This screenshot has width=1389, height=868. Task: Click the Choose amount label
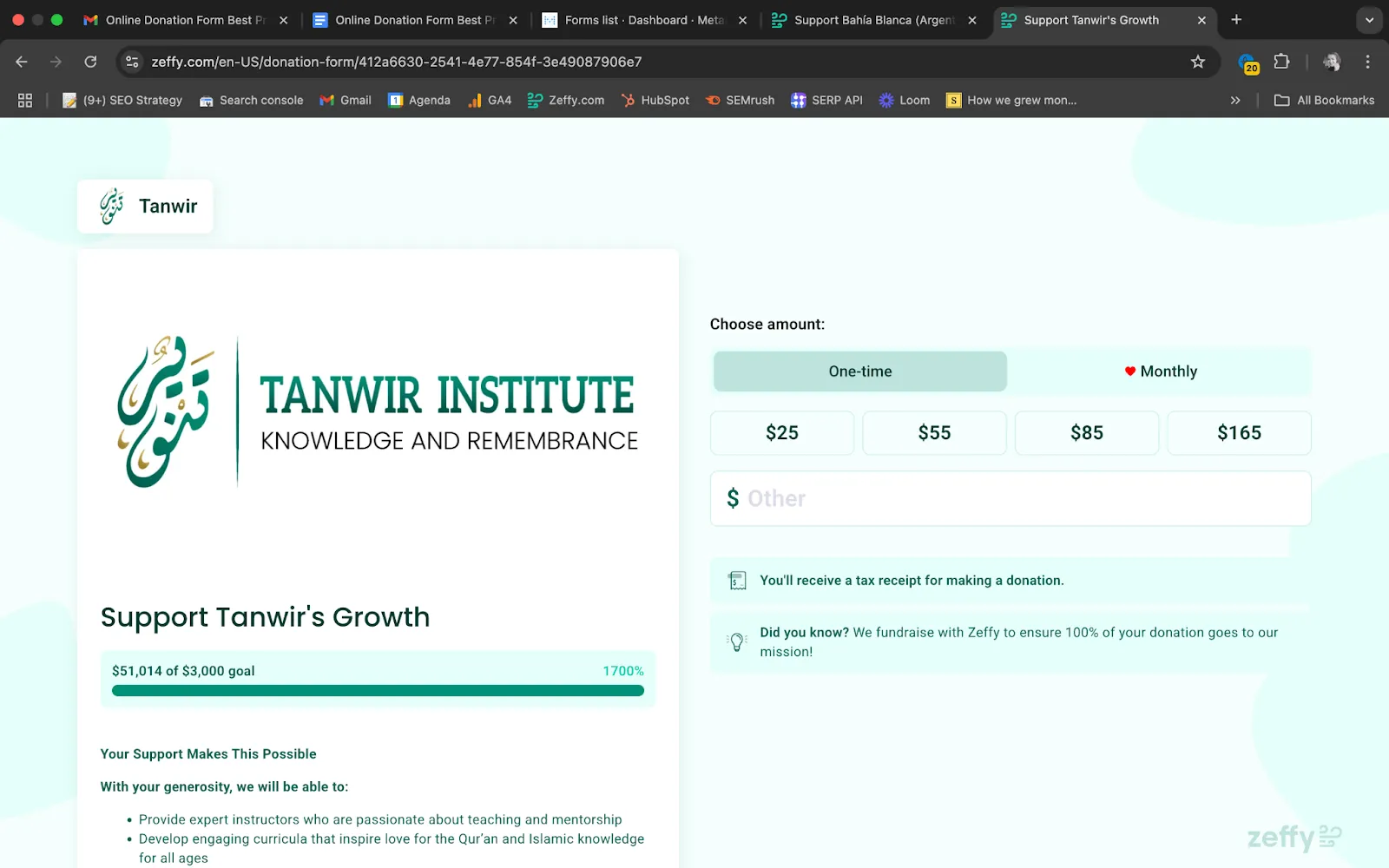click(767, 325)
